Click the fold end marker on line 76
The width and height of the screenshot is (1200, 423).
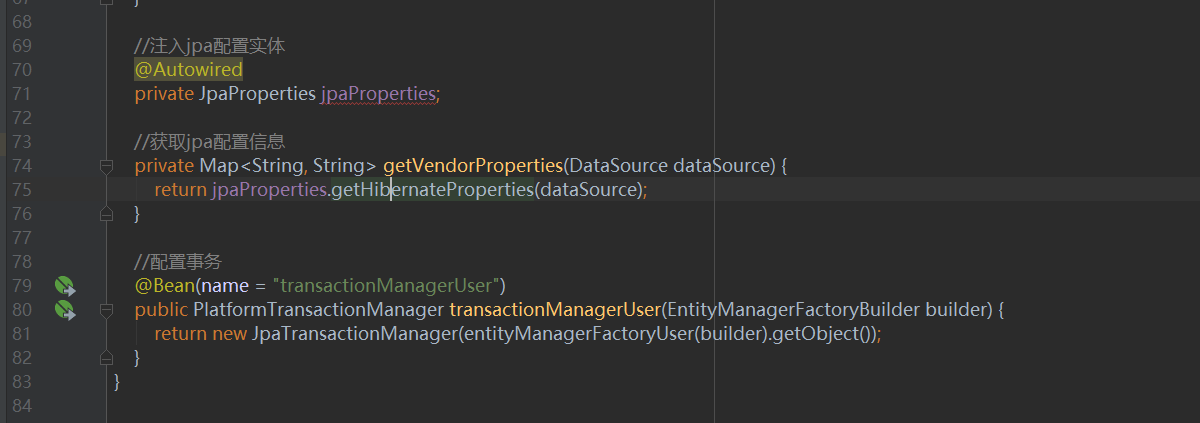click(106, 214)
